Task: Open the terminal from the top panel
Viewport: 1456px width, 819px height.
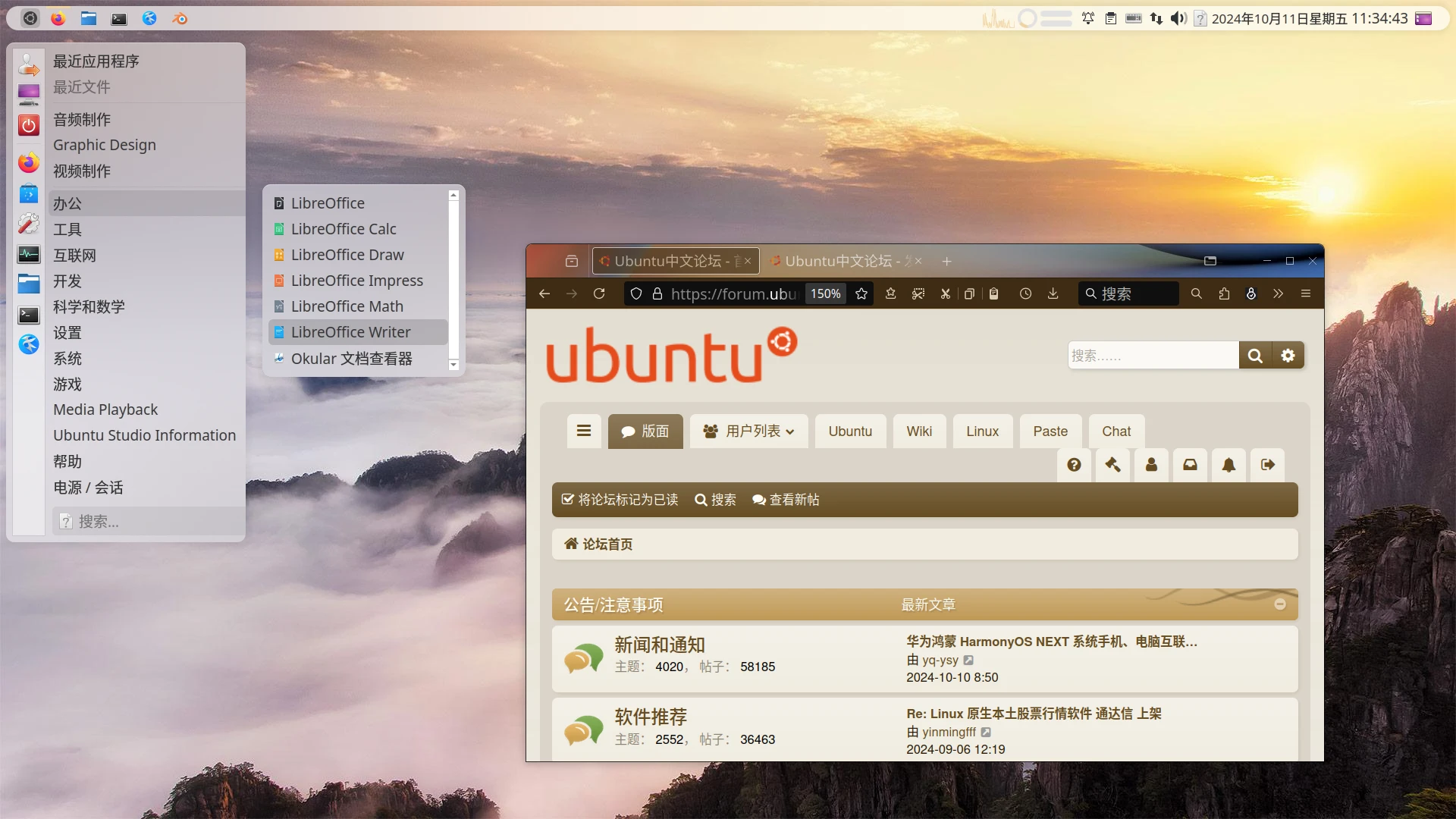Action: pyautogui.click(x=119, y=18)
